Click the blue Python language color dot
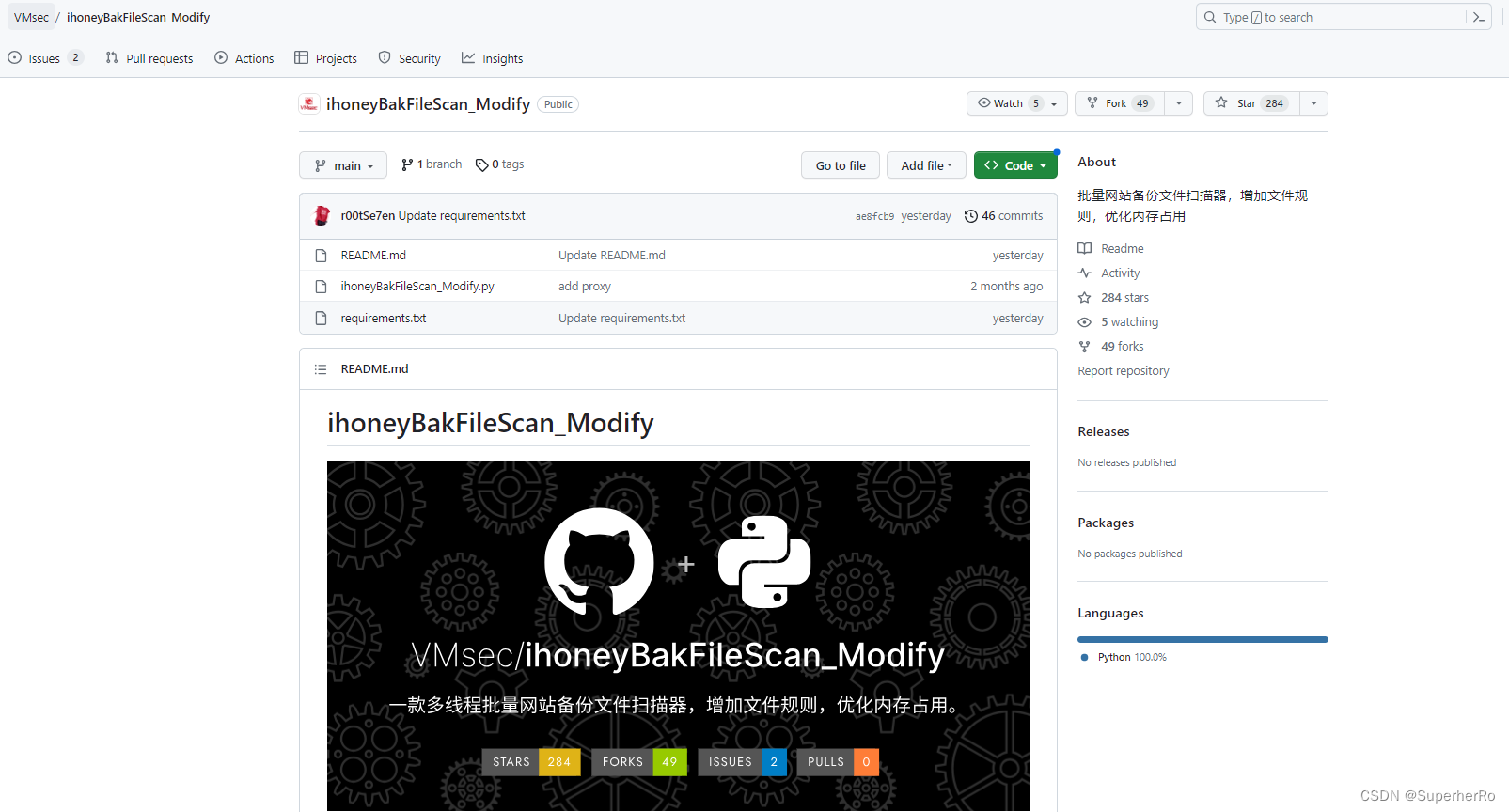Viewport: 1509px width, 812px height. 1085,658
